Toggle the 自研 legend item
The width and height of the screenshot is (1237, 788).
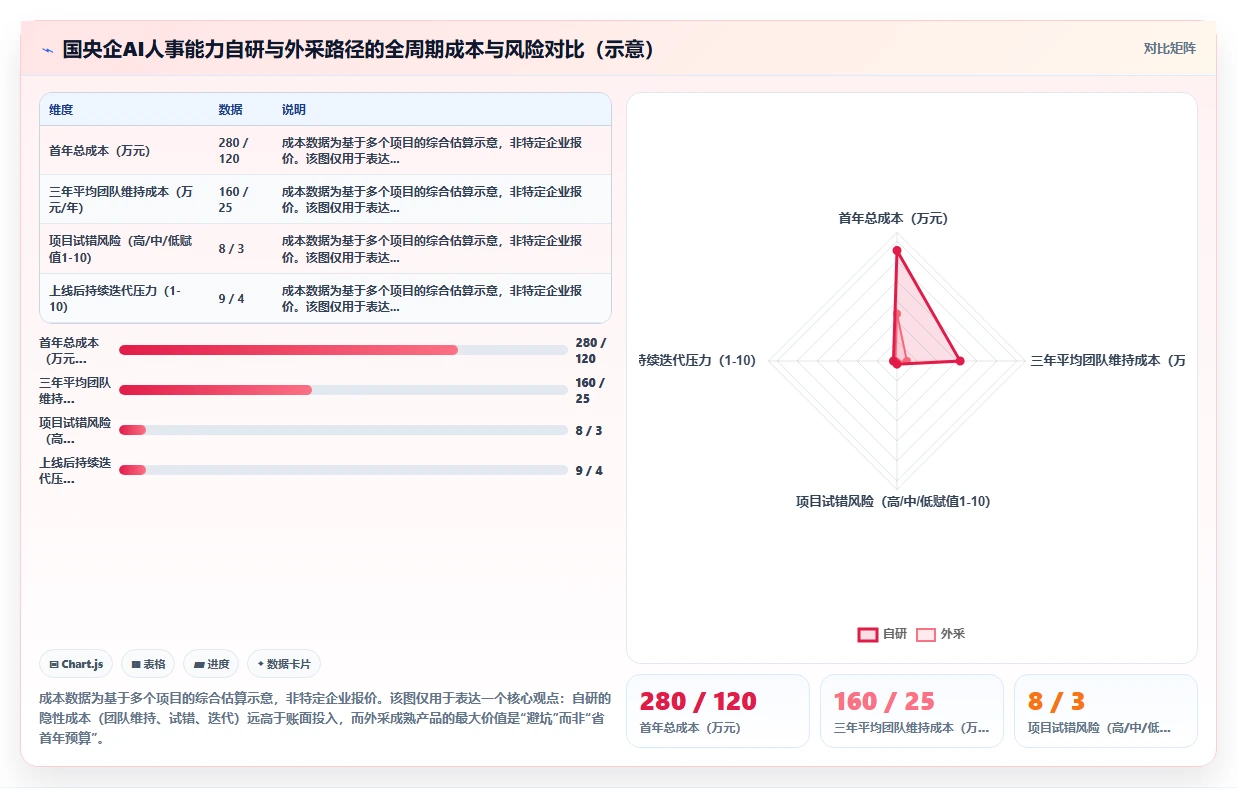(882, 634)
